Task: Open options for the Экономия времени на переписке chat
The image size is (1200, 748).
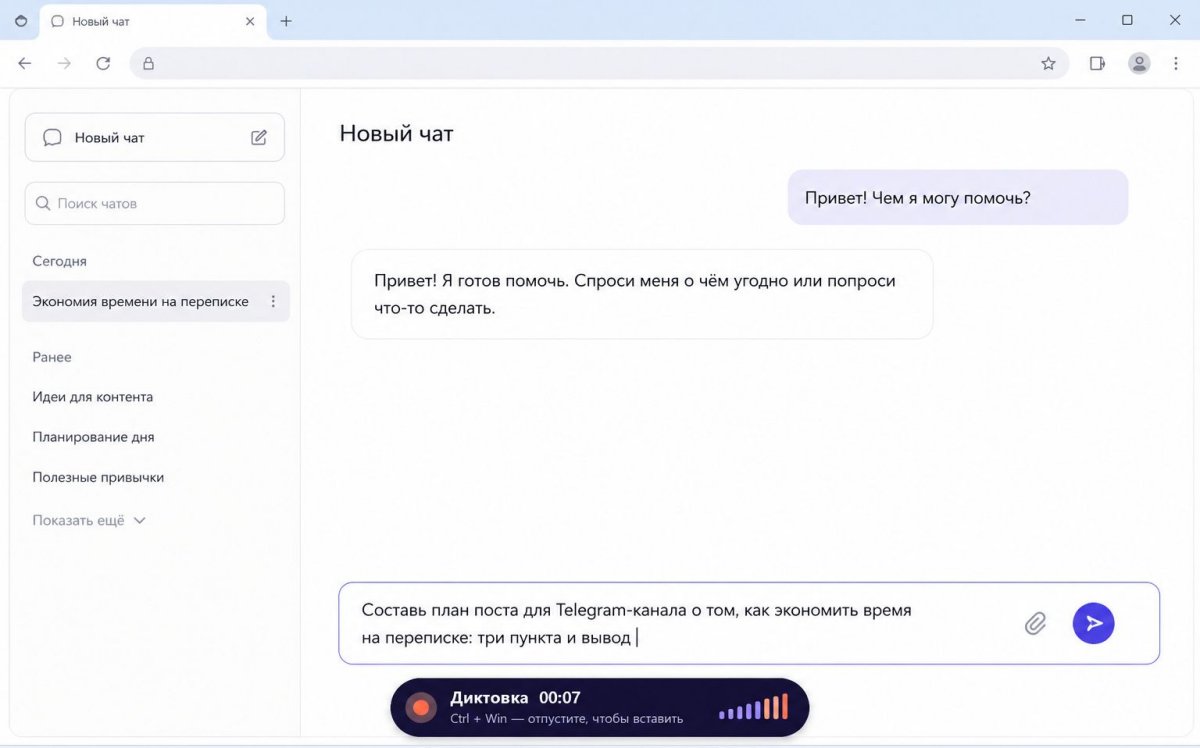Action: (273, 301)
